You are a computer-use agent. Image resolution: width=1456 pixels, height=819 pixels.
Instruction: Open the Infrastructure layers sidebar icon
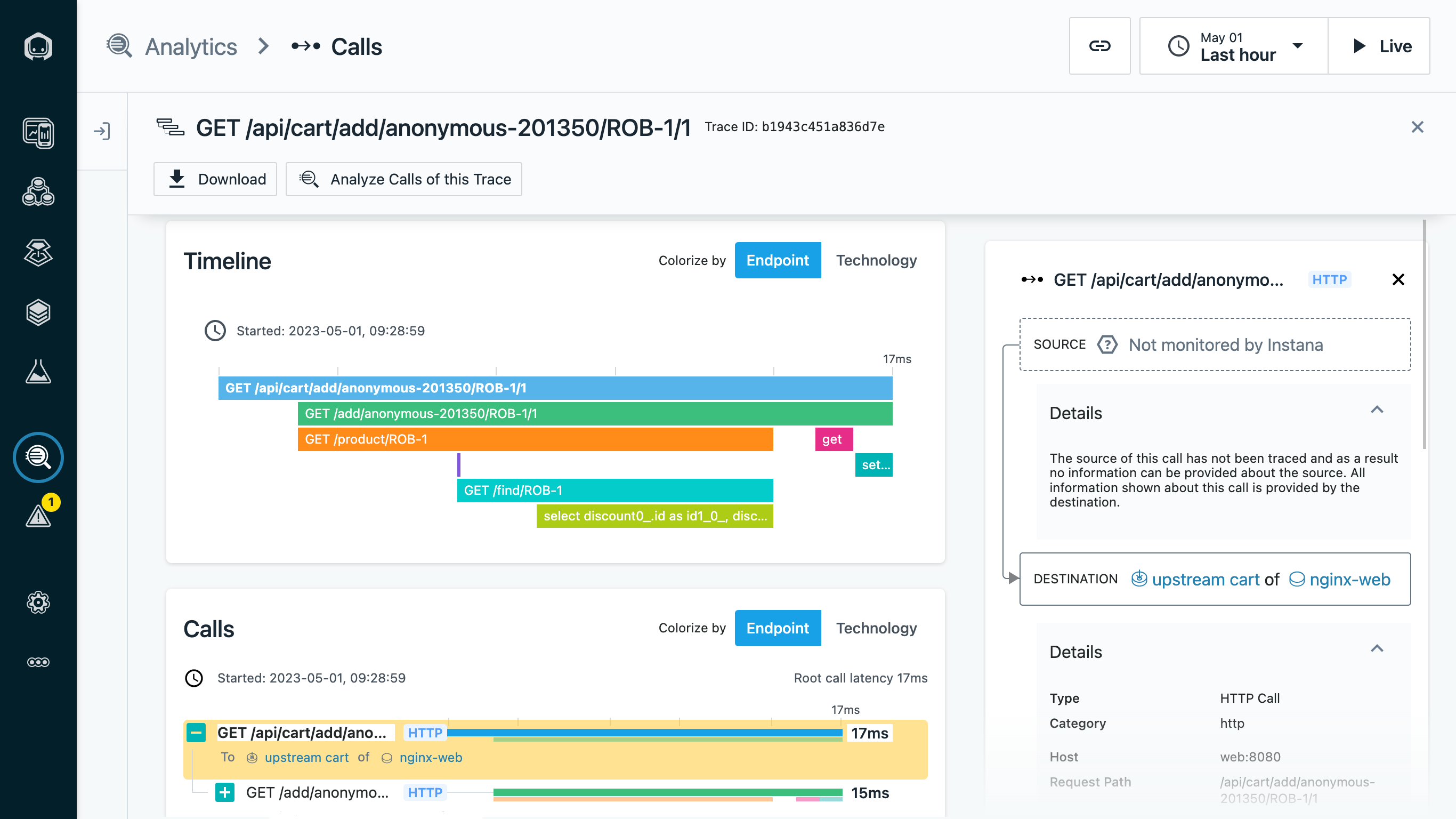(38, 312)
